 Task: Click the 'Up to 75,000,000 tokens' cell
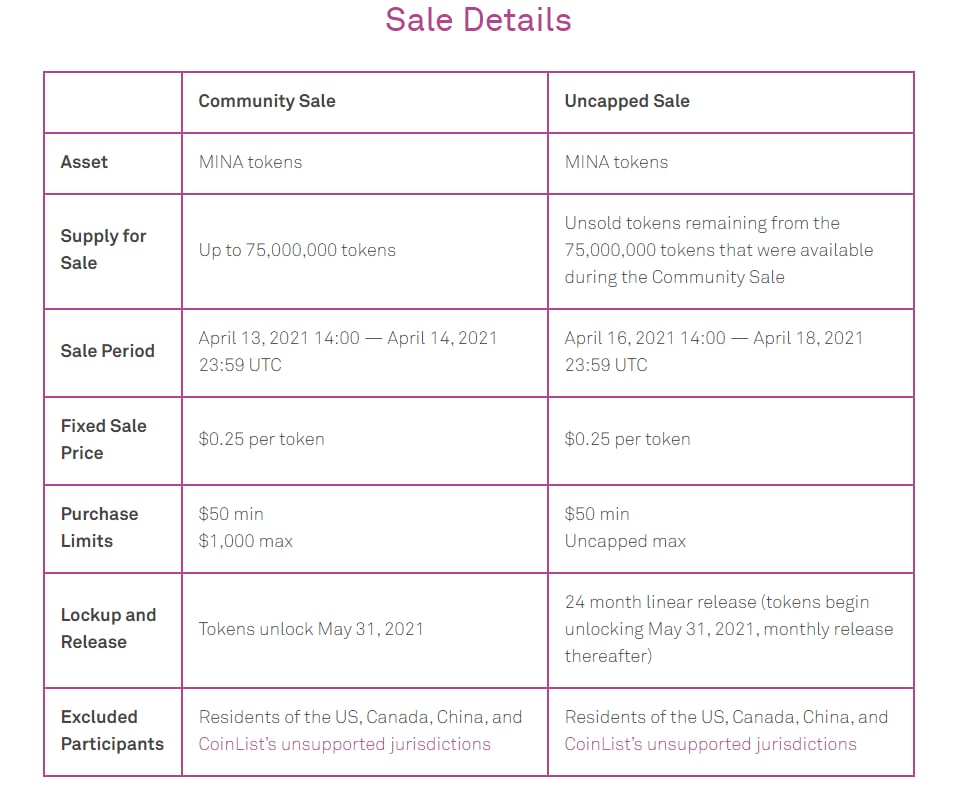[297, 250]
